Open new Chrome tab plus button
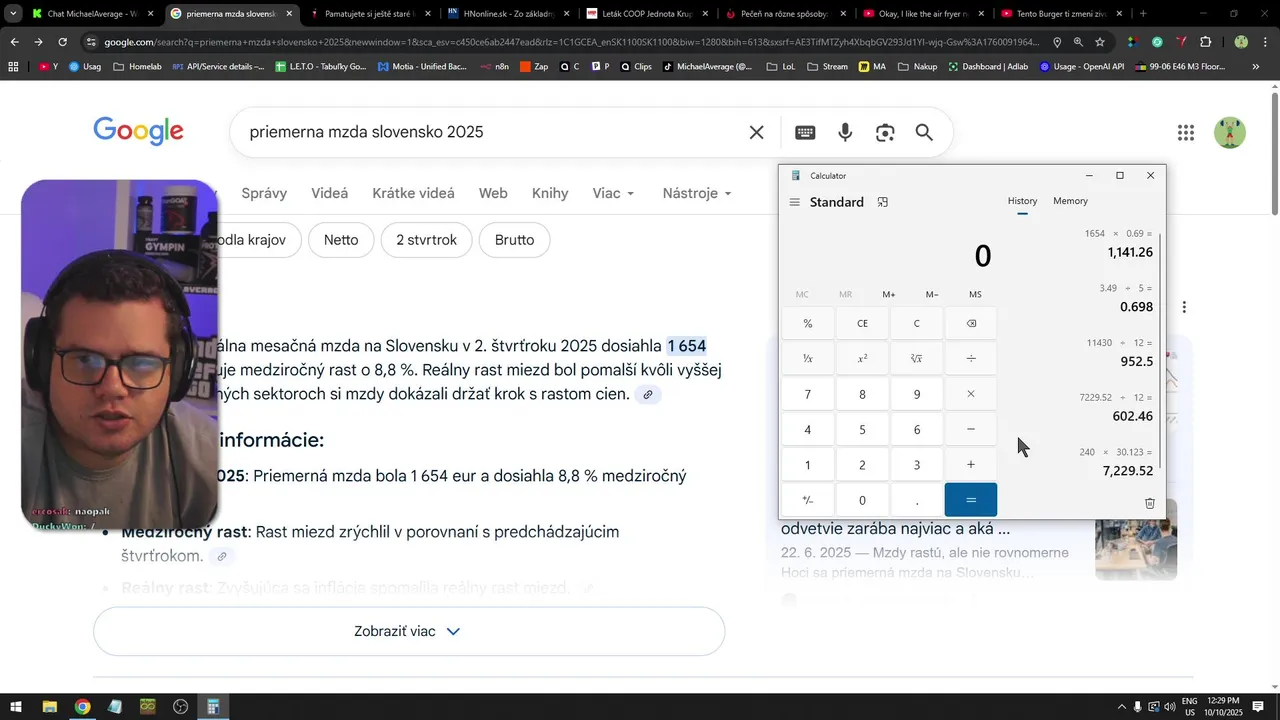 point(1143,14)
